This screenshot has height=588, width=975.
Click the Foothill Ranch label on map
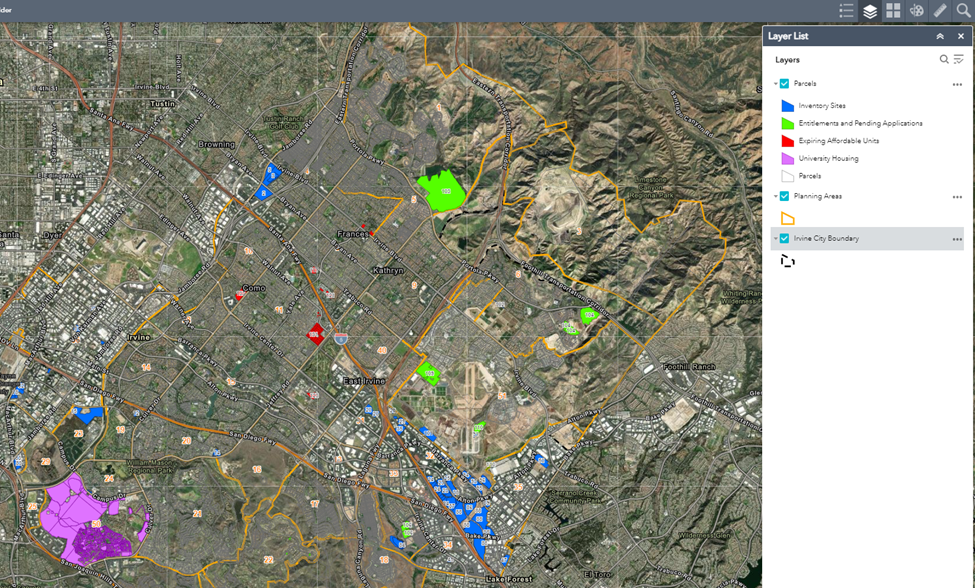click(689, 367)
